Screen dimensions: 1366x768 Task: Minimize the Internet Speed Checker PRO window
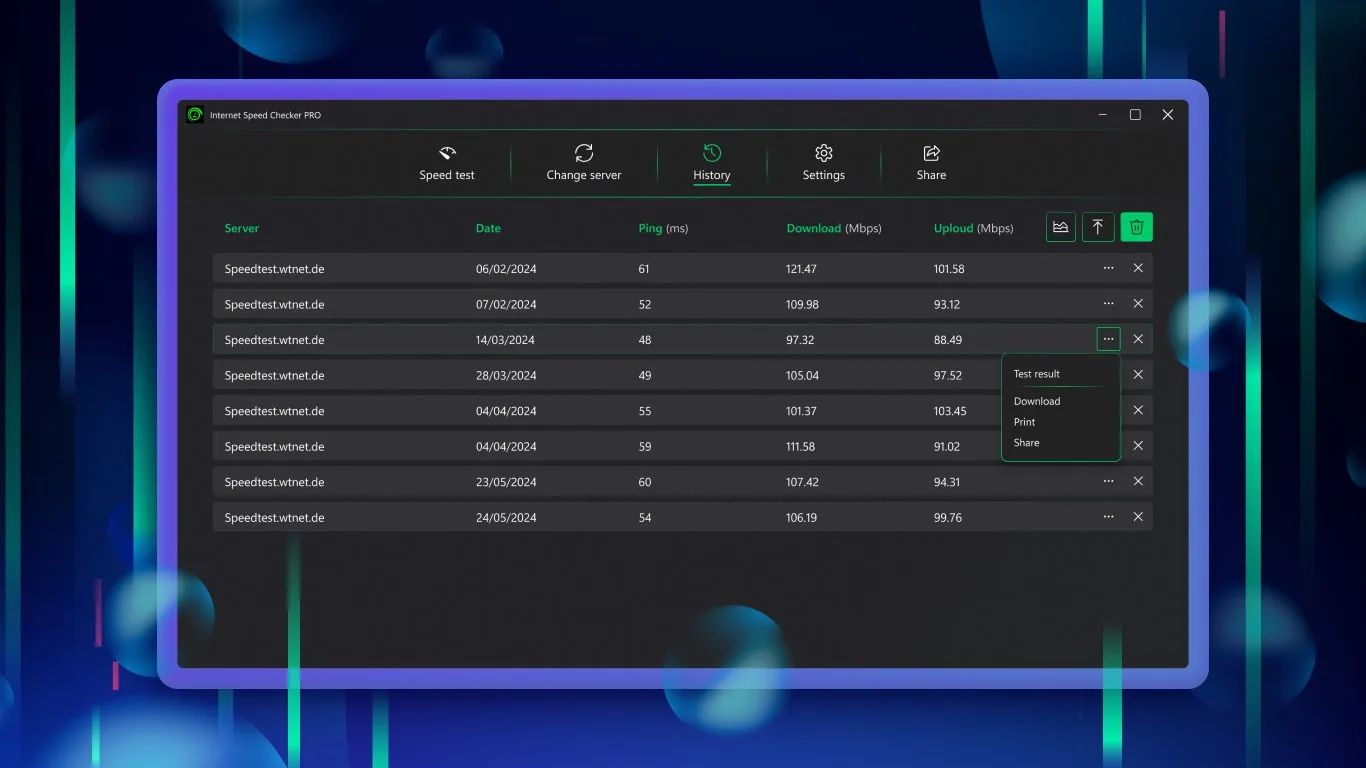tap(1103, 115)
